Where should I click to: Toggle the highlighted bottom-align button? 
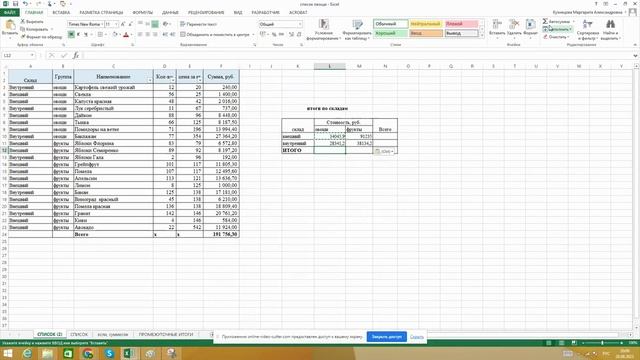tap(155, 24)
